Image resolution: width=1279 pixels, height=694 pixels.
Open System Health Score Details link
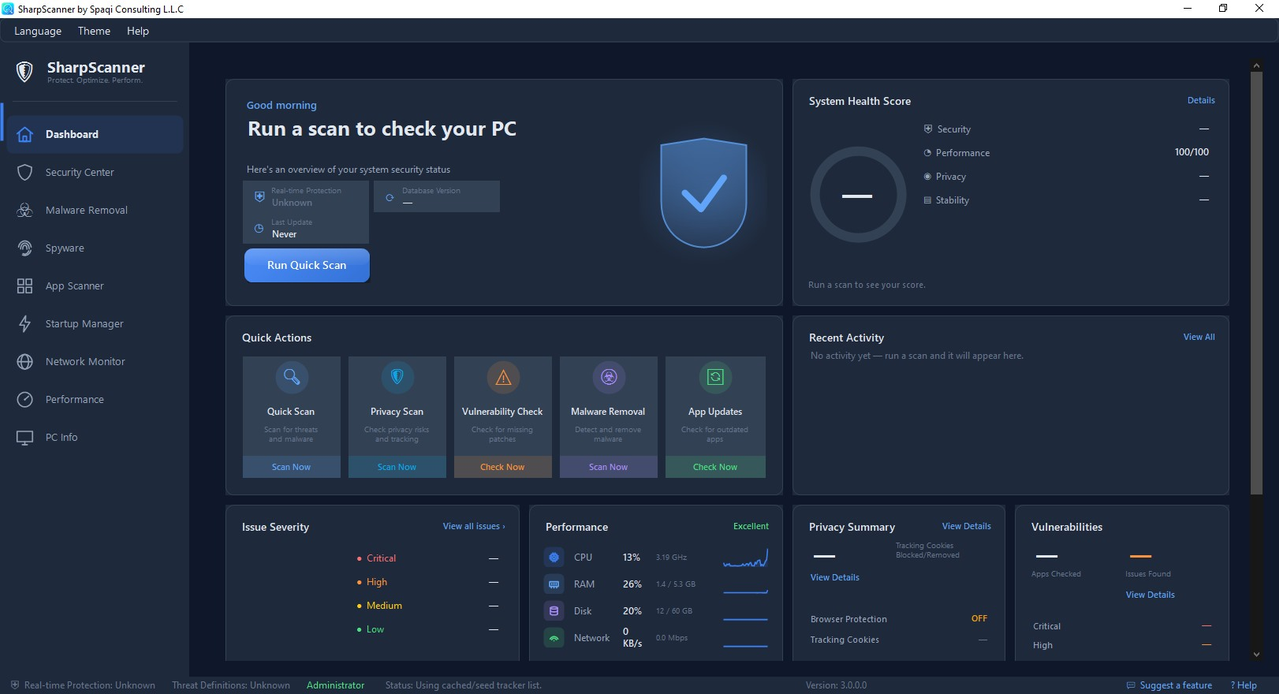click(x=1201, y=100)
